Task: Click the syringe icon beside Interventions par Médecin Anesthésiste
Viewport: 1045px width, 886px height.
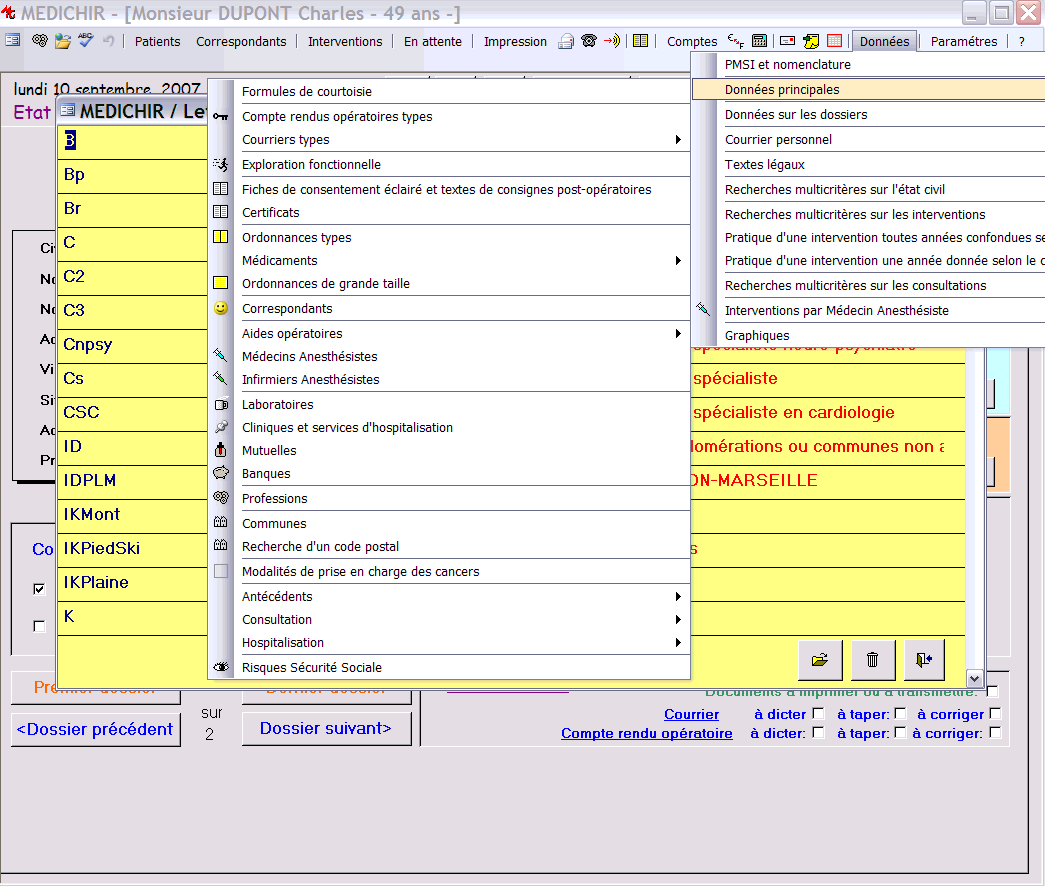Action: tap(703, 309)
